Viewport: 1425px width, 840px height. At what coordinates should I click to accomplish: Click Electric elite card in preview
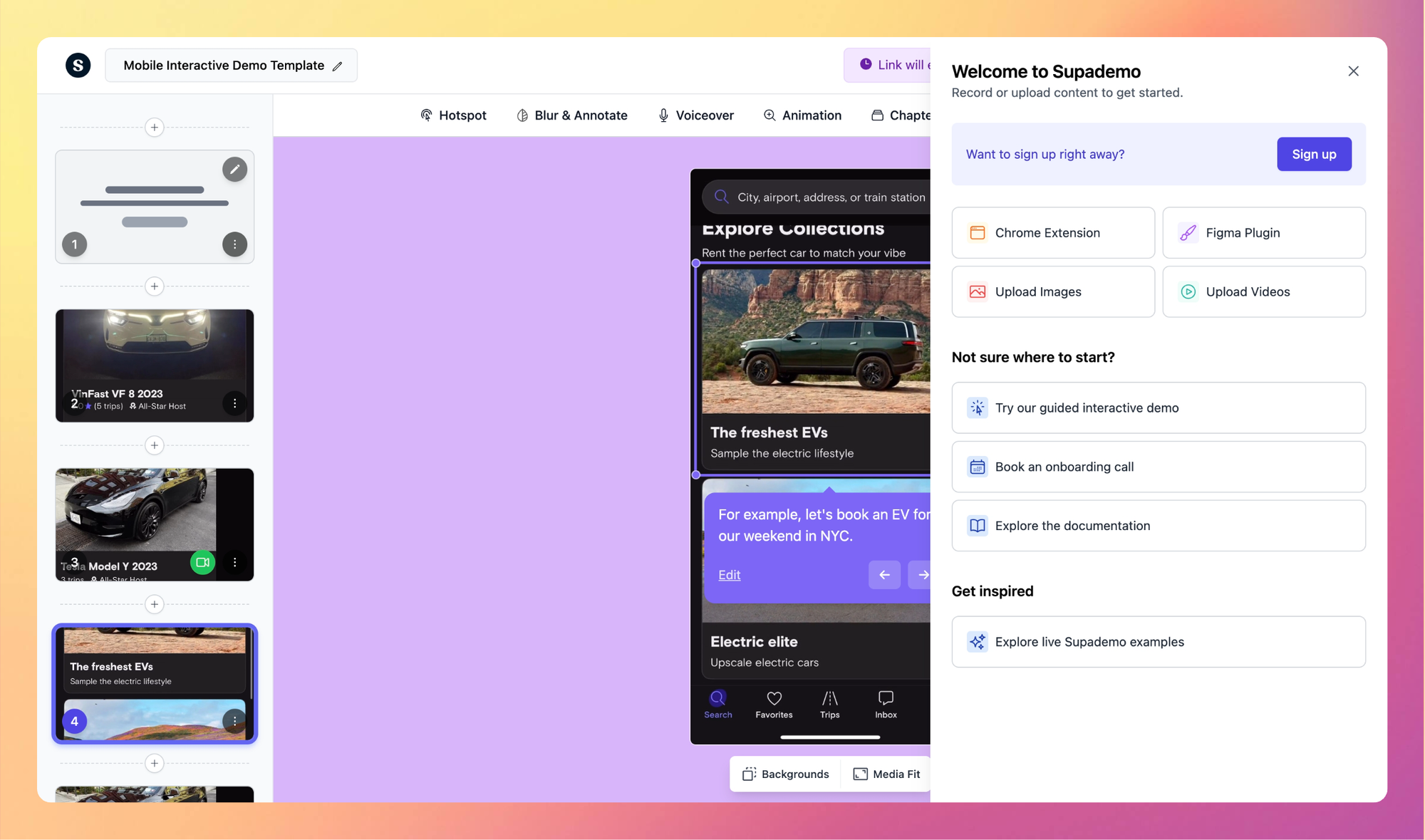[816, 651]
